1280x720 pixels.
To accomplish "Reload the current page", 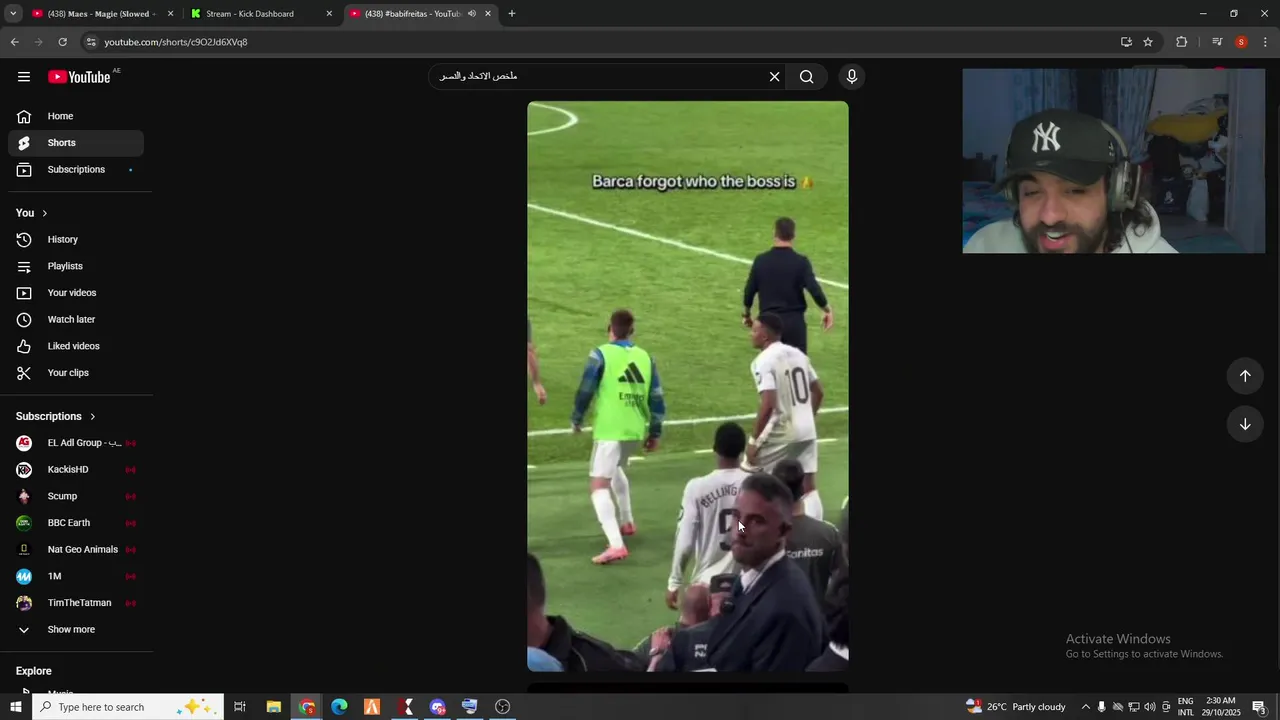I will coord(62,42).
